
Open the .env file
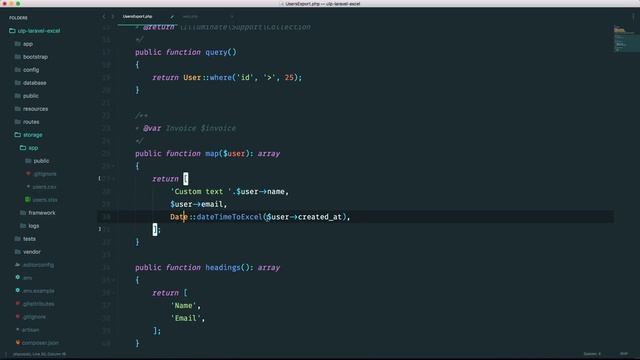point(24,278)
